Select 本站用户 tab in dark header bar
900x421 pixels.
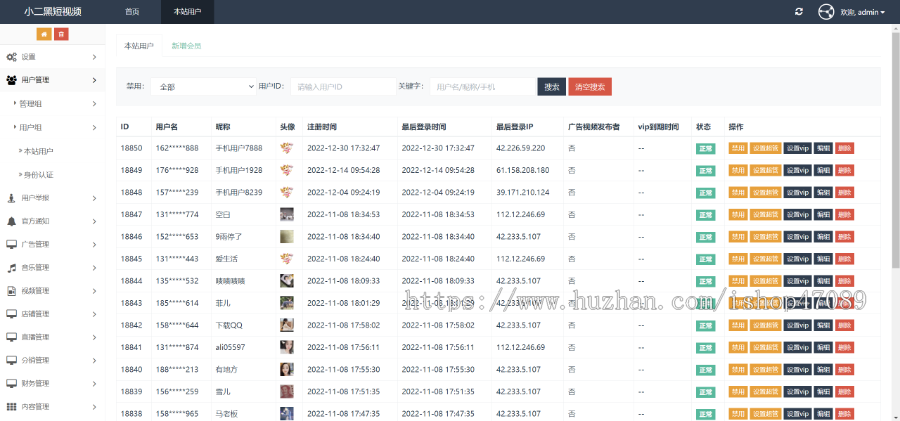click(x=187, y=12)
